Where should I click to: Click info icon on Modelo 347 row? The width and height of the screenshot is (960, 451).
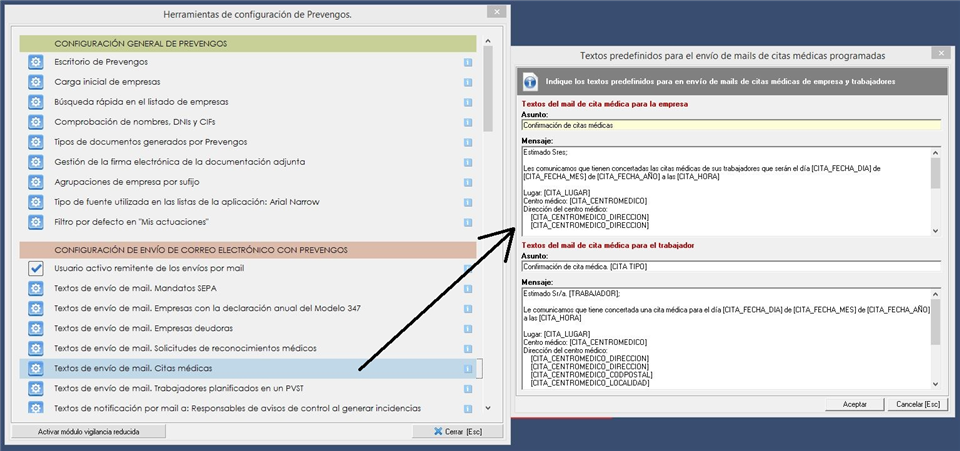(x=468, y=308)
